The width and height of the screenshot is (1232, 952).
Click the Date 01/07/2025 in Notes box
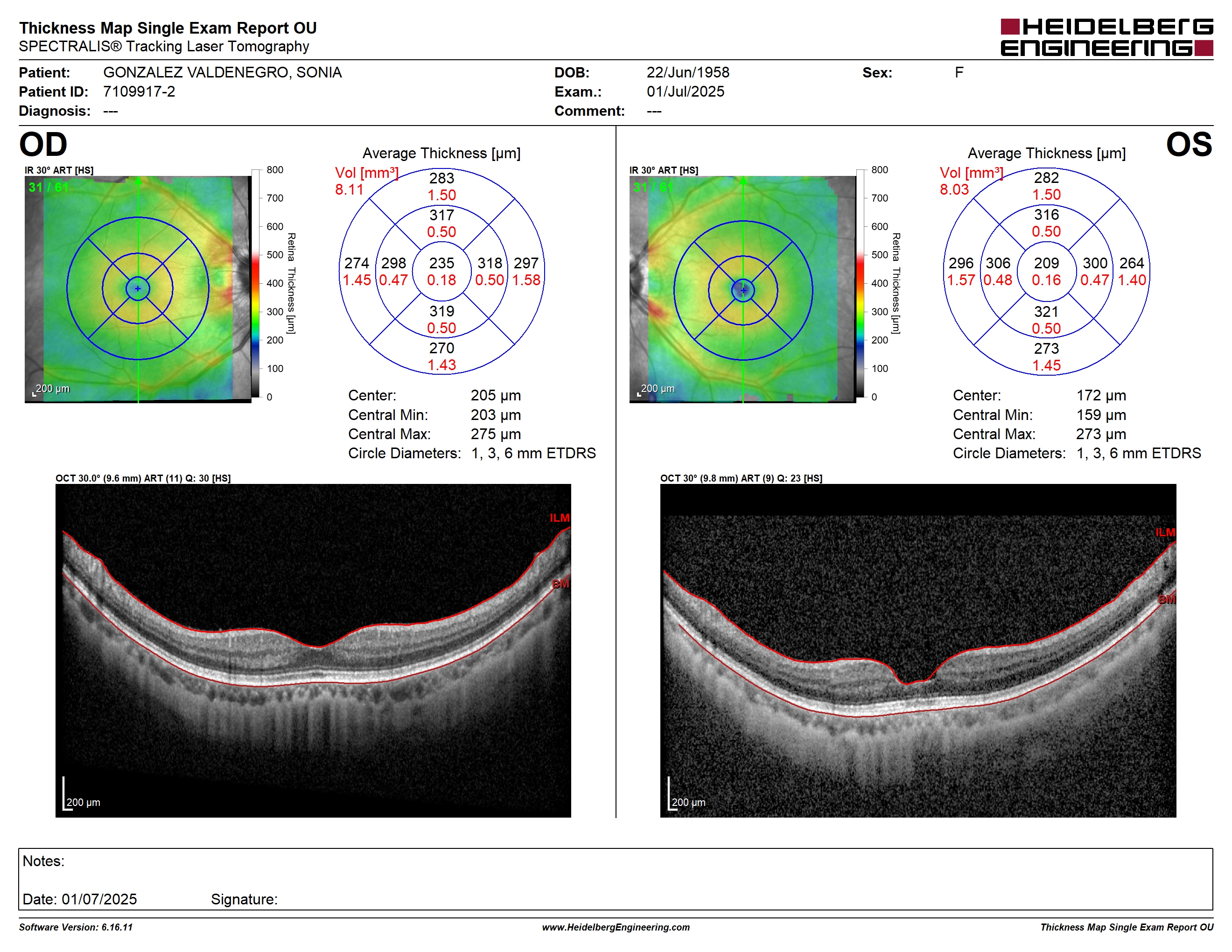[79, 899]
